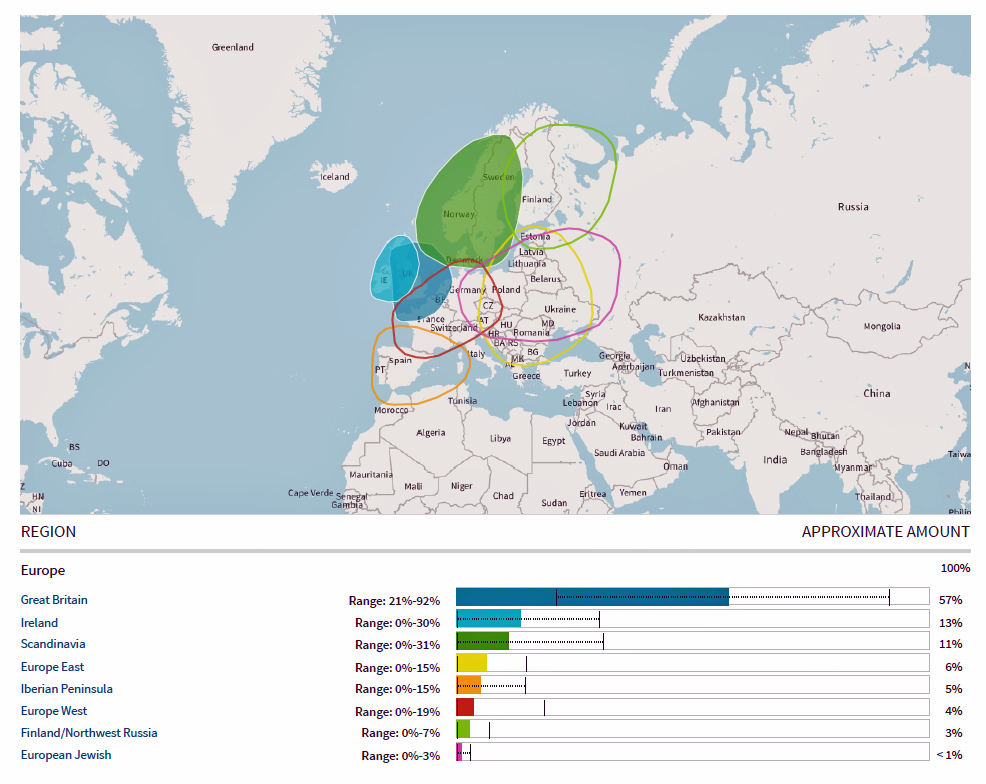Click the Greenland label on the map

coord(233,47)
